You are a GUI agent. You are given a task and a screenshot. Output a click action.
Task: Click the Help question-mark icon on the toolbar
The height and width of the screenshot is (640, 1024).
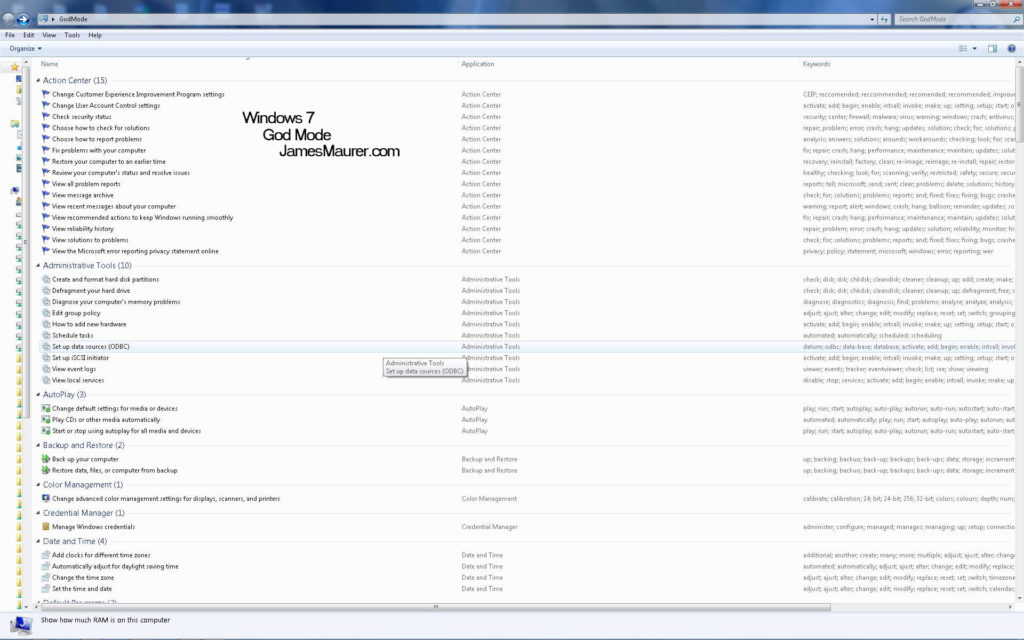pyautogui.click(x=1011, y=48)
